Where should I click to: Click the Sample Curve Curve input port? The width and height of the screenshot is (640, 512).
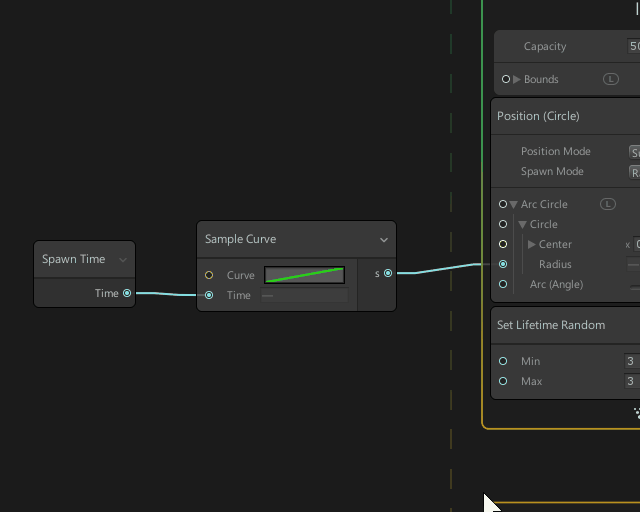click(209, 275)
